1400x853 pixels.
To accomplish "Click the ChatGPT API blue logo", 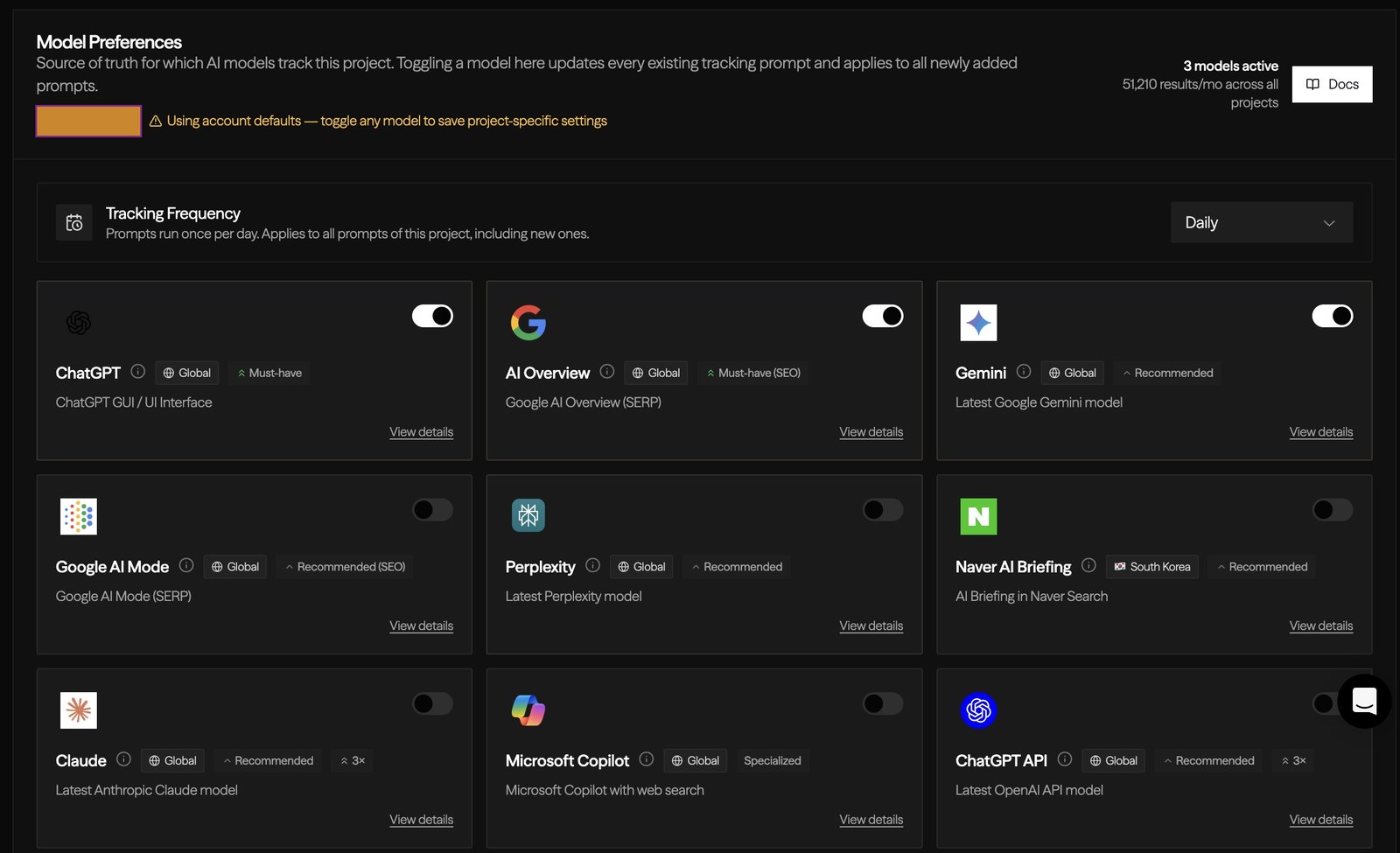I will (x=978, y=710).
